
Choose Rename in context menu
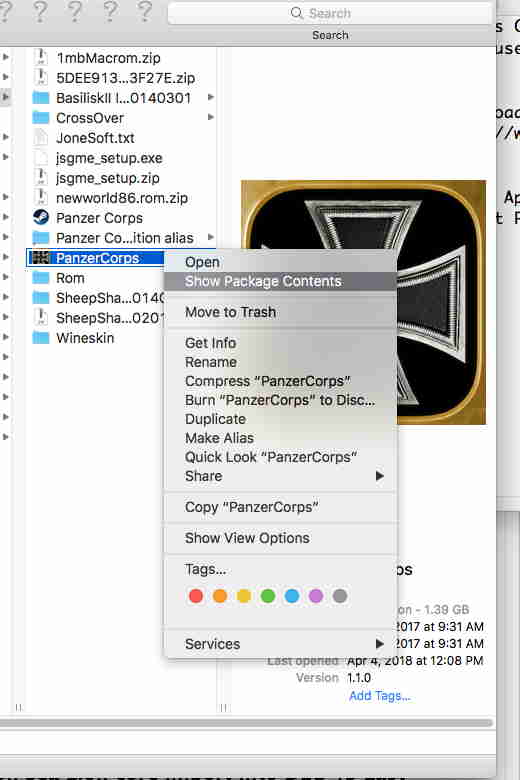click(x=280, y=362)
